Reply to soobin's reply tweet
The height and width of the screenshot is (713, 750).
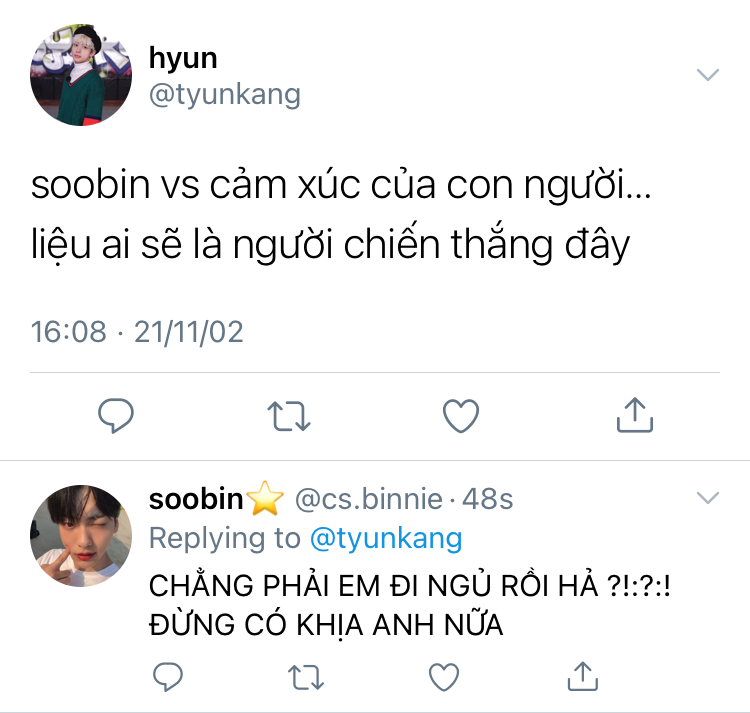[168, 677]
